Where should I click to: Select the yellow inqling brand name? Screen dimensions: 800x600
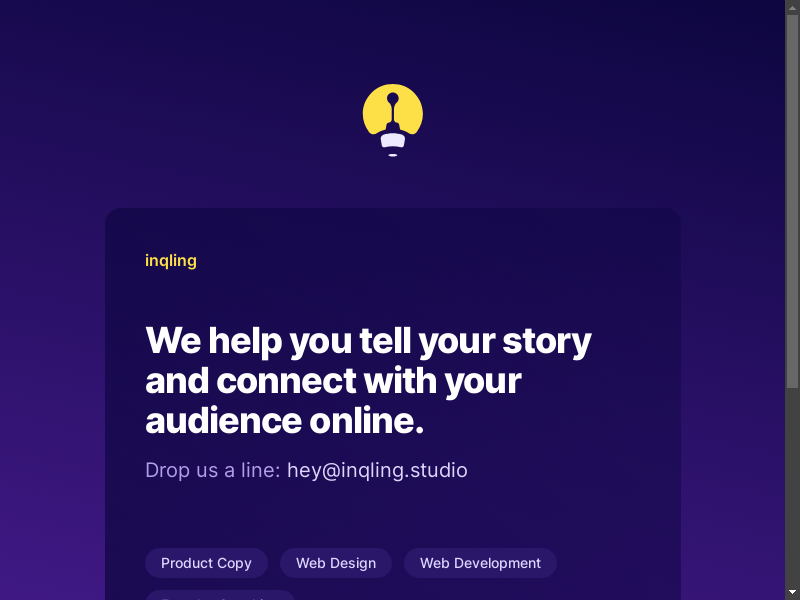tap(171, 261)
